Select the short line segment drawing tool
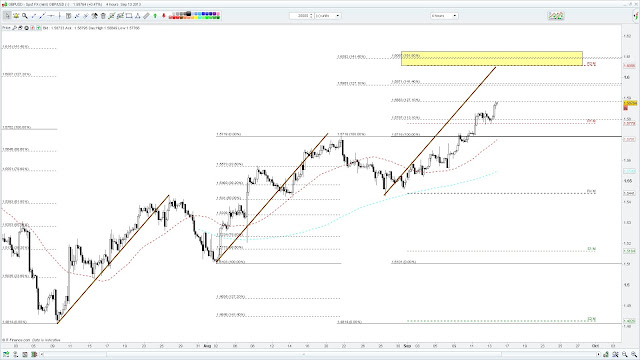 tap(33, 16)
